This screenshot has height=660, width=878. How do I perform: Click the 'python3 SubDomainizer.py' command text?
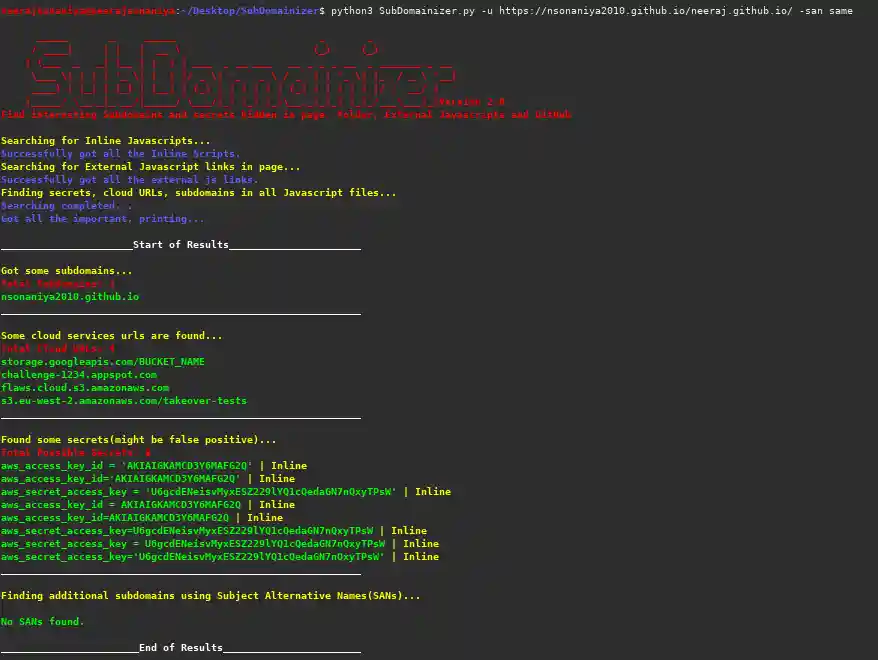pos(403,11)
